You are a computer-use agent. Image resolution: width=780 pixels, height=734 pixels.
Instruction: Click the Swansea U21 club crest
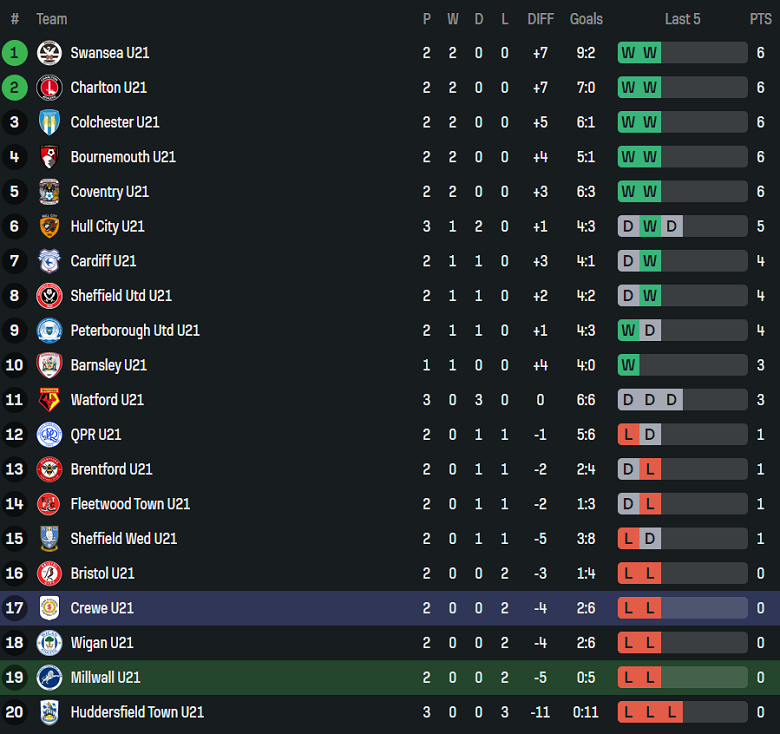point(49,53)
